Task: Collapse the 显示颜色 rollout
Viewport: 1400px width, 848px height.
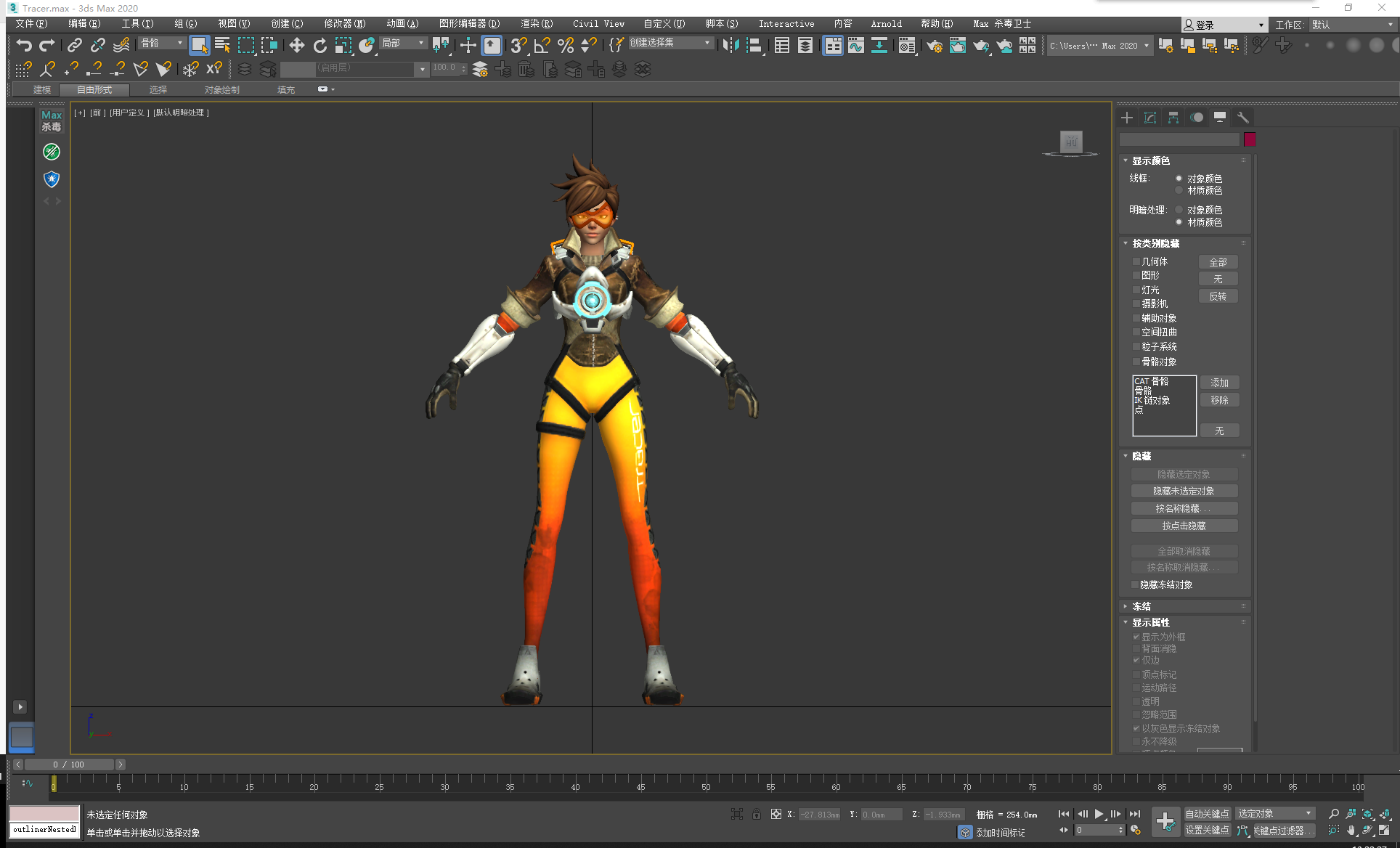Action: [x=1150, y=160]
